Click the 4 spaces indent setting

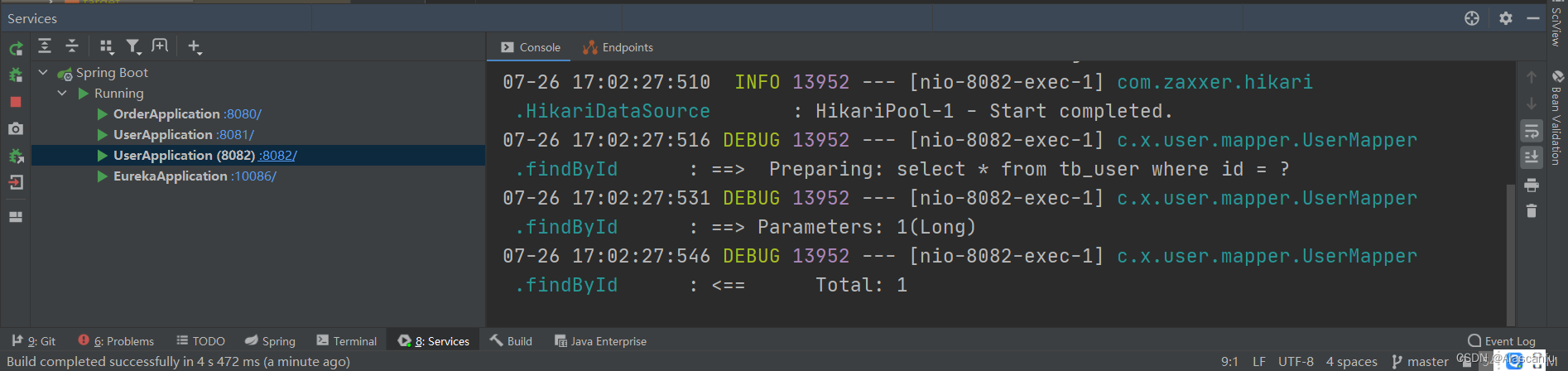pos(1352,362)
